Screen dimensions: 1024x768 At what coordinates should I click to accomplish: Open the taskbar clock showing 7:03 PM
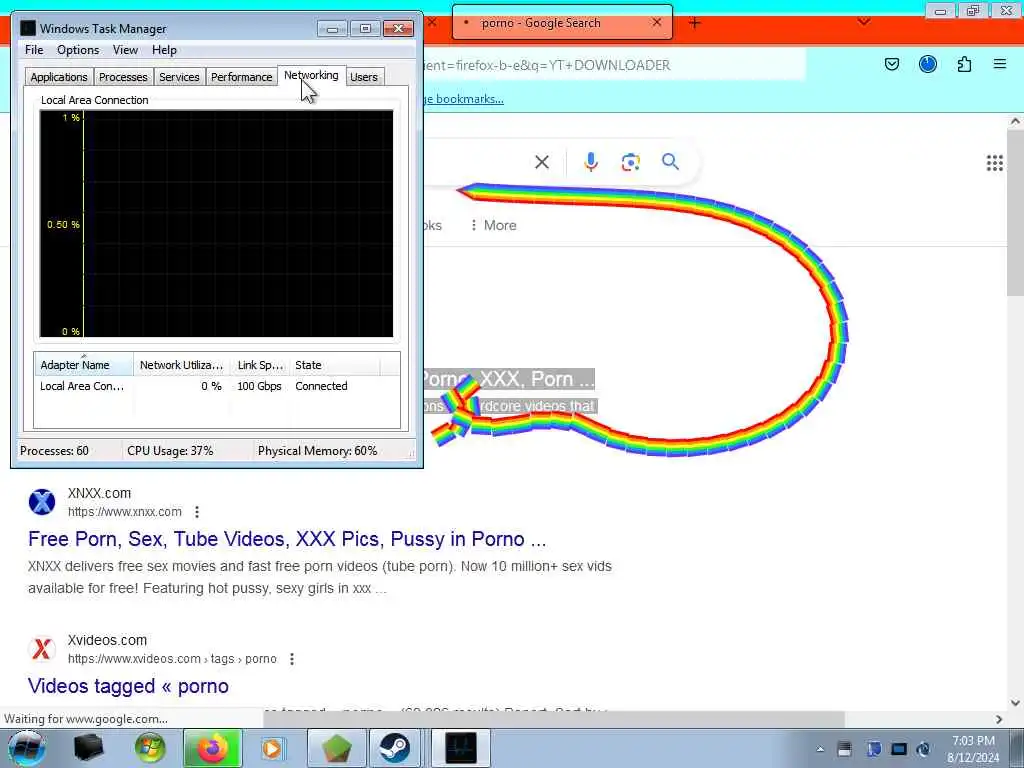pyautogui.click(x=973, y=749)
